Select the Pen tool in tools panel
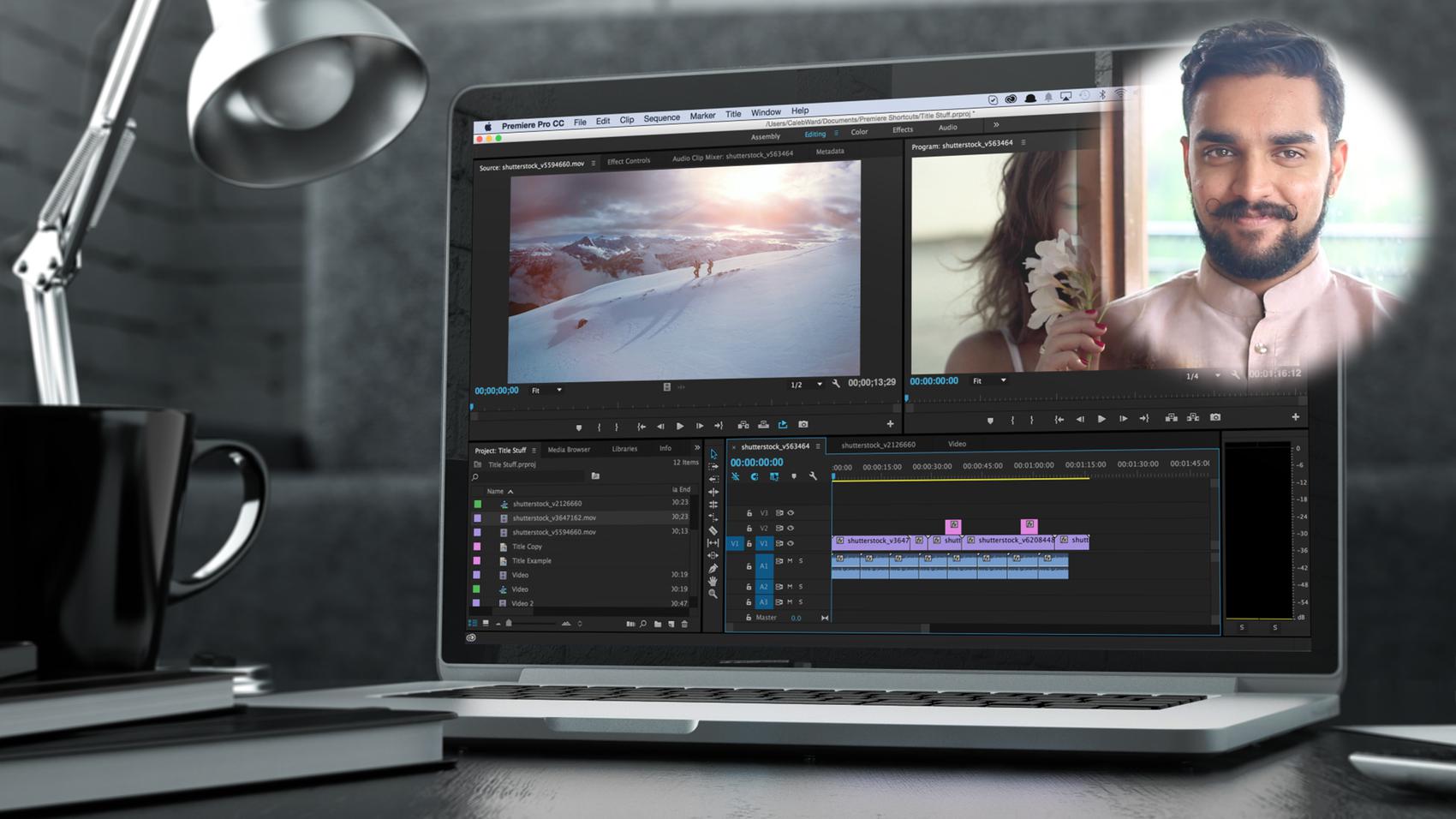 pos(713,568)
